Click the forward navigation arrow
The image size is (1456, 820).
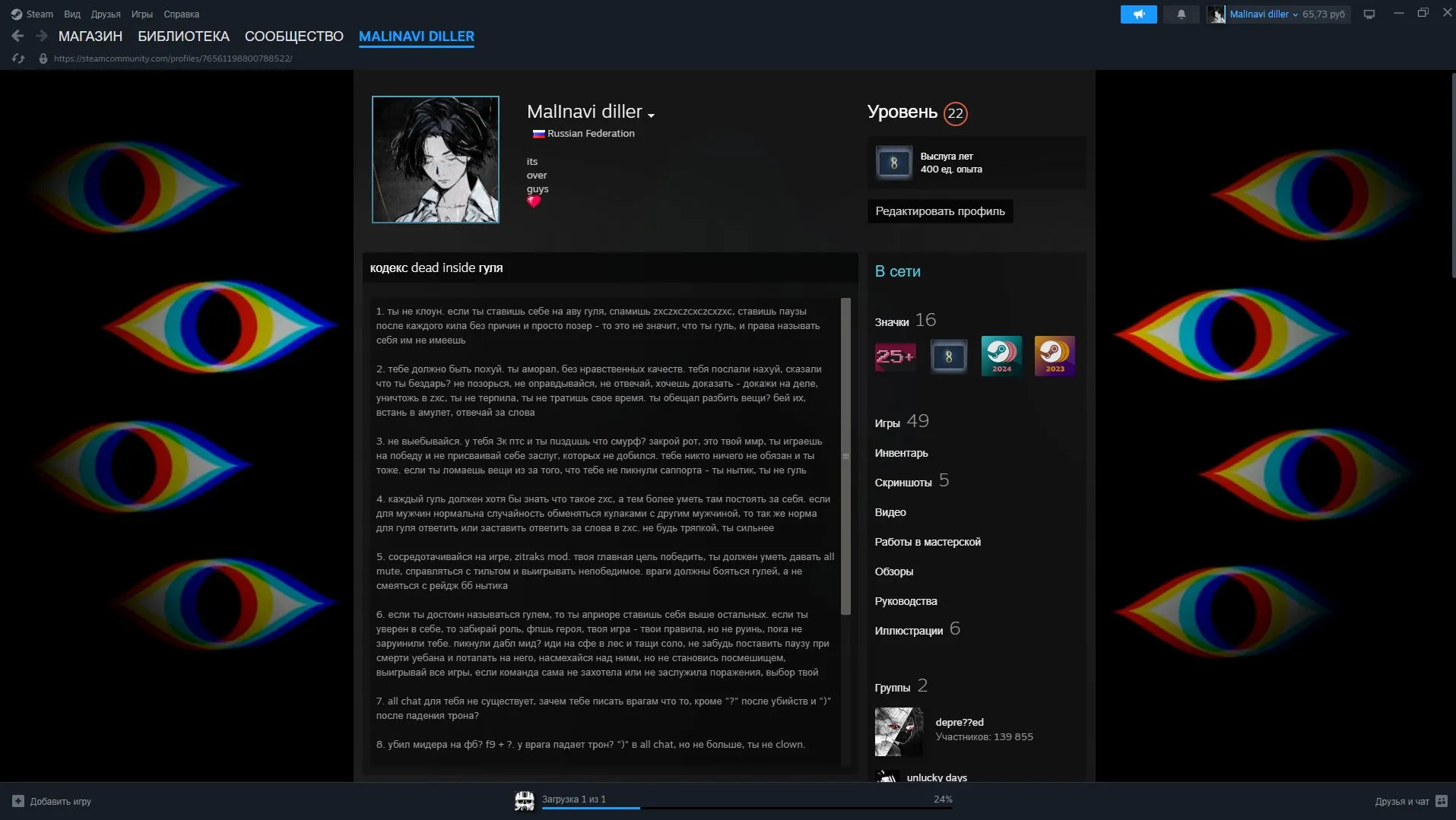point(42,36)
